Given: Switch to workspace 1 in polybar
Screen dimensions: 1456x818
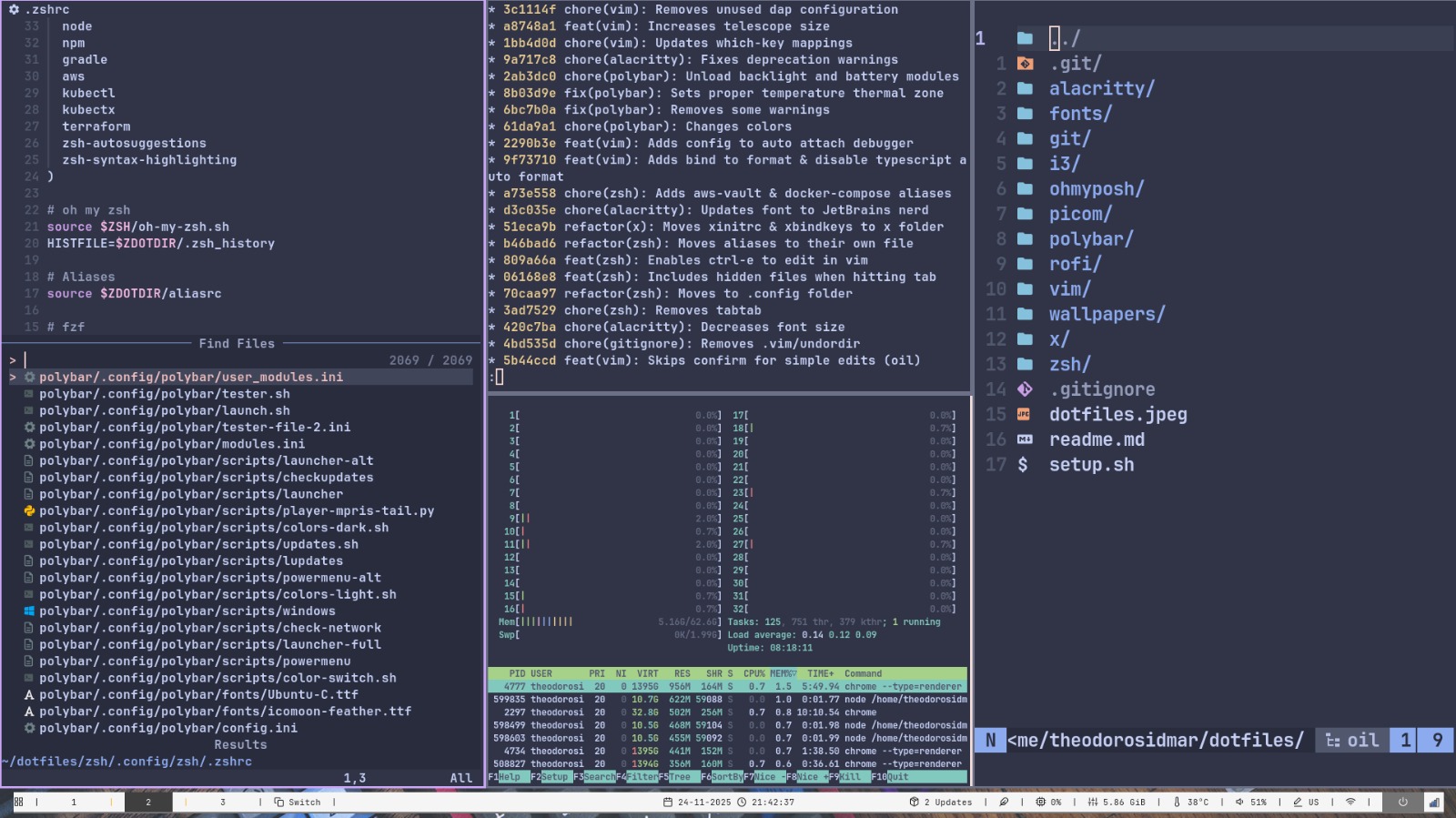Looking at the screenshot, I should pos(74,802).
